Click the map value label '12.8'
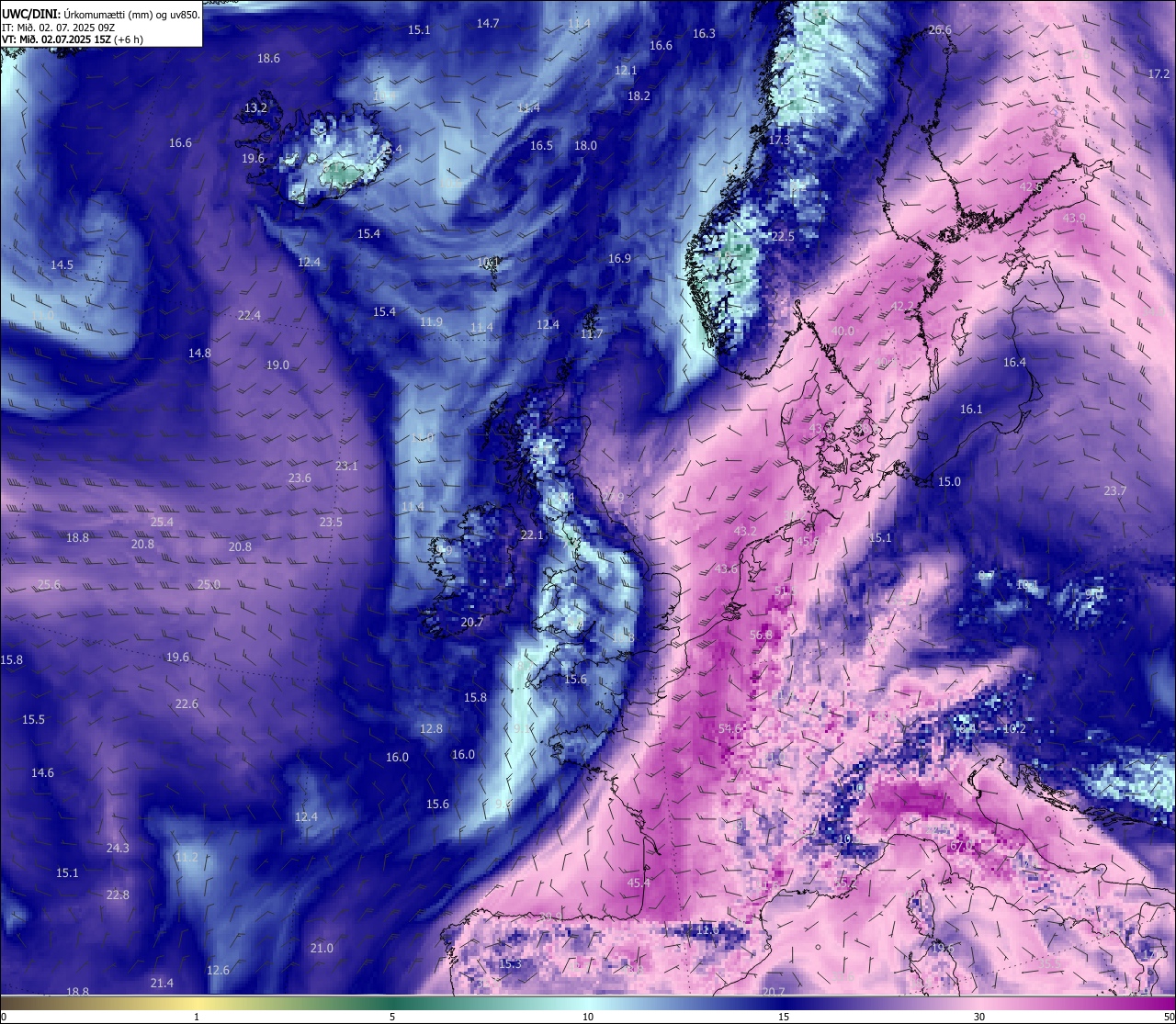Screen dimensions: 1176x1024 tap(431, 728)
